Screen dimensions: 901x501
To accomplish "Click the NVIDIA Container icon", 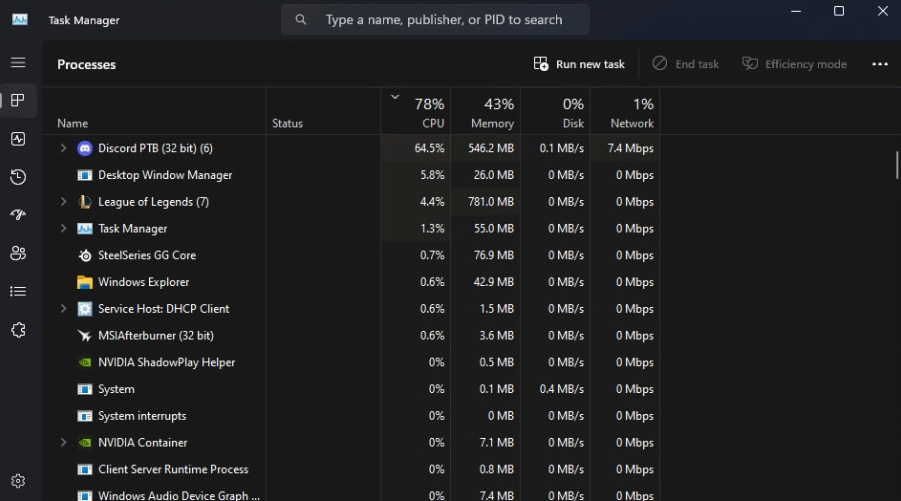I will [x=84, y=442].
